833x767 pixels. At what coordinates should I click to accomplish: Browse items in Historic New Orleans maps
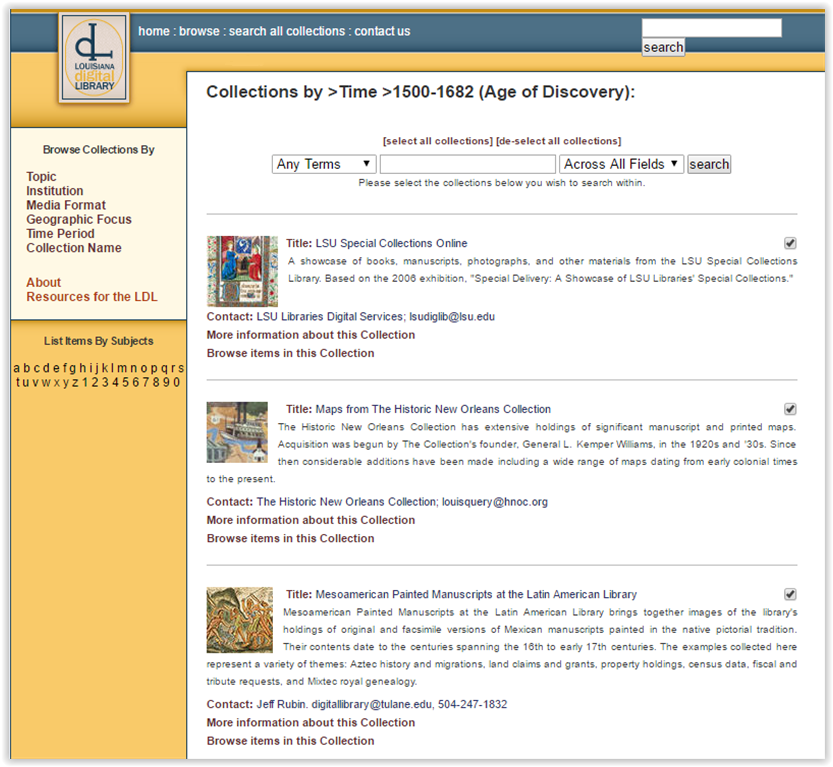(x=290, y=539)
